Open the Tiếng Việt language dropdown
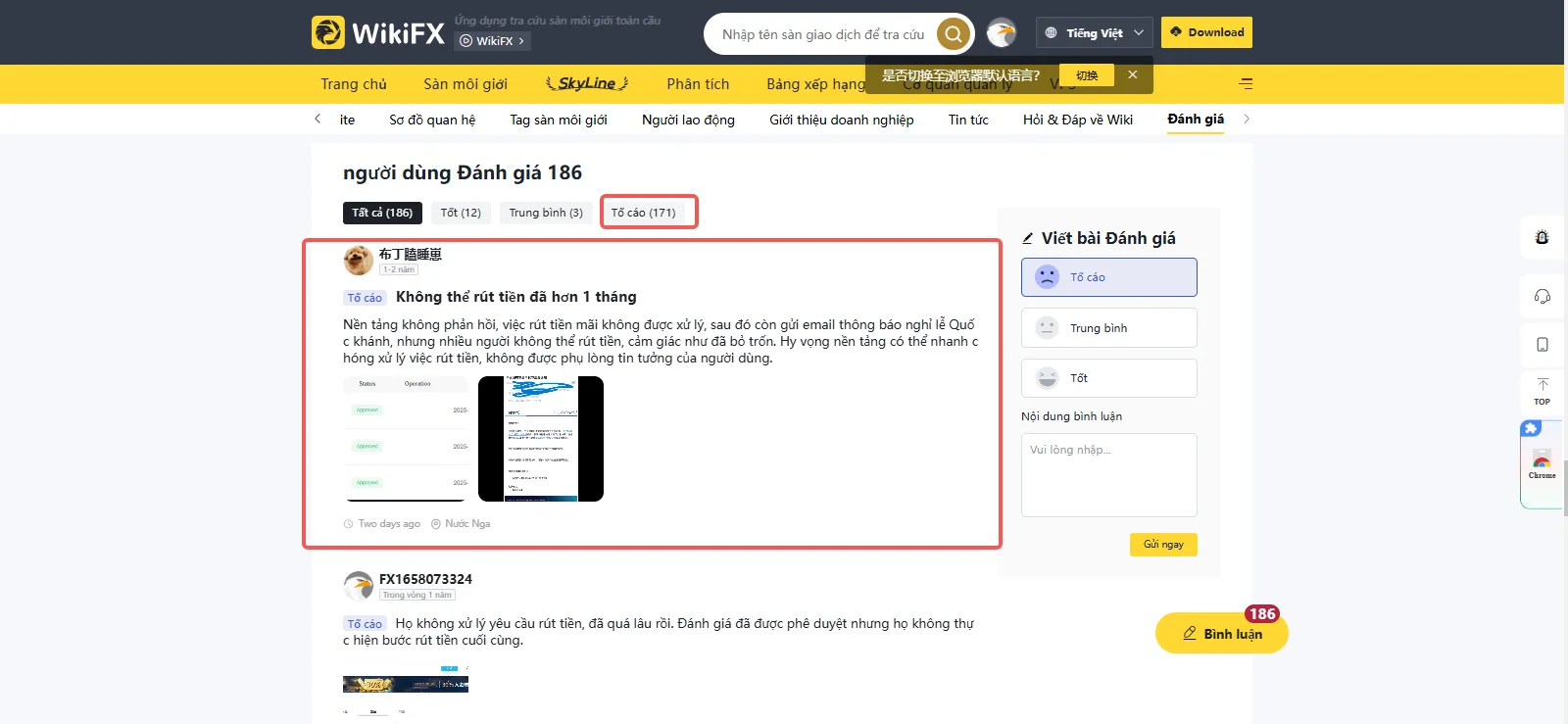Viewport: 1568px width, 724px height. click(x=1095, y=32)
